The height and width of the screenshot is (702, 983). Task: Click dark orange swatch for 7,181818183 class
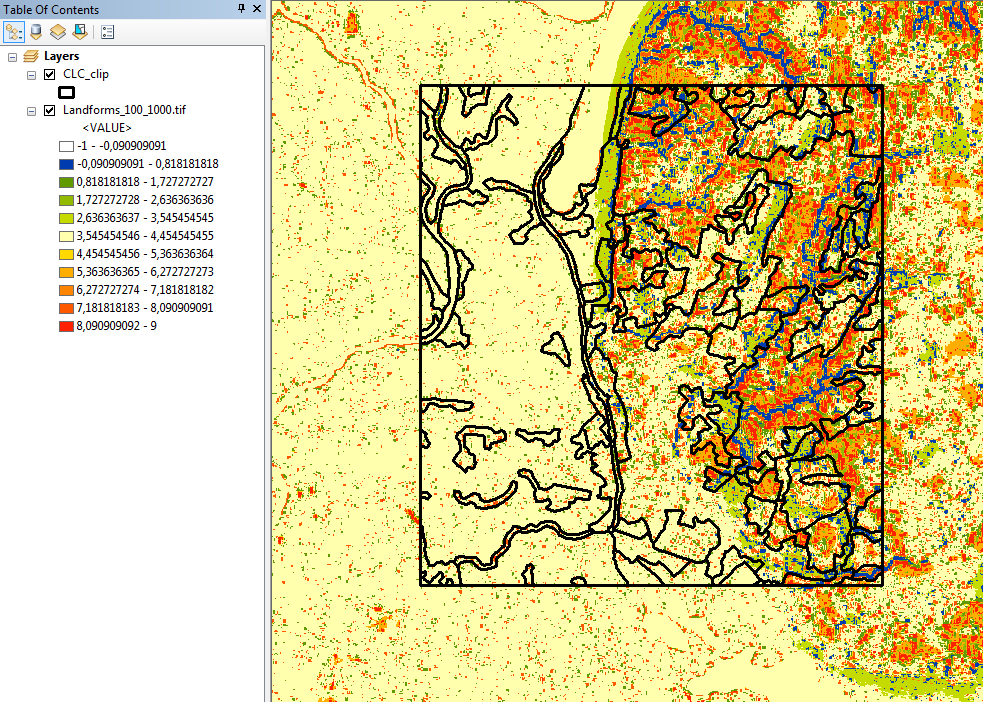(x=66, y=308)
